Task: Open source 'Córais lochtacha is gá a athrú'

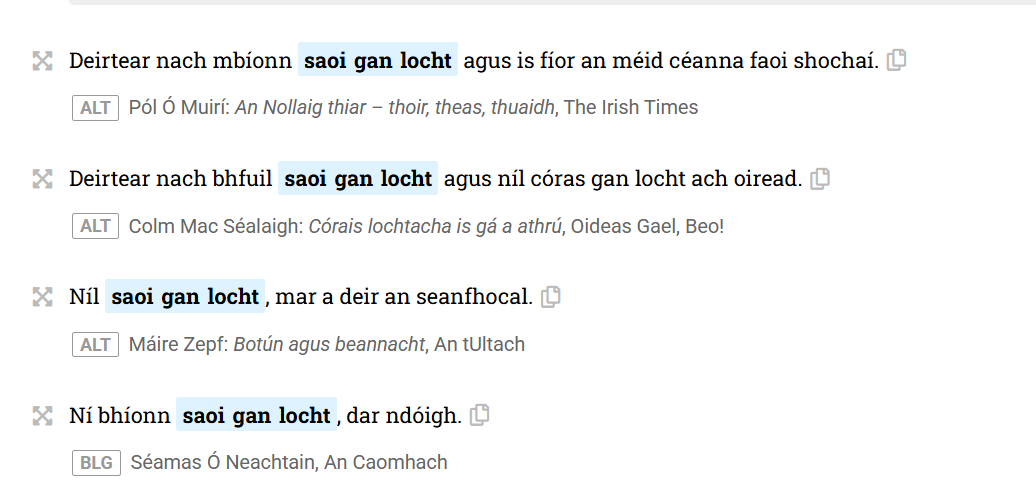Action: click(435, 226)
